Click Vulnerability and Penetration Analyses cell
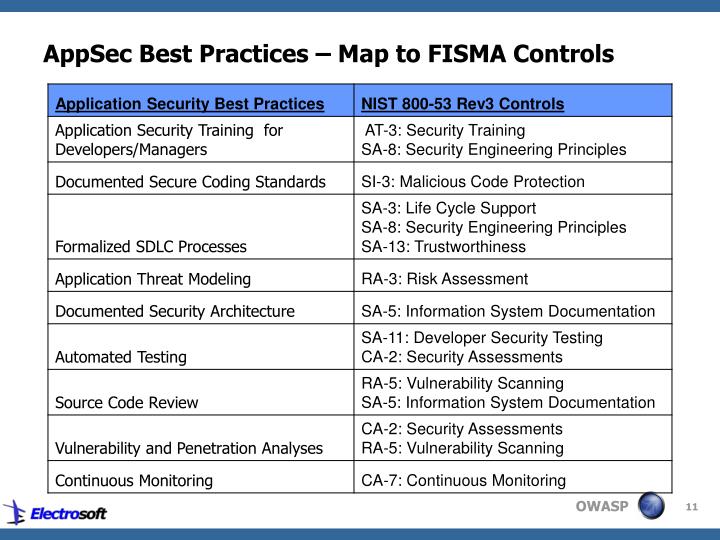This screenshot has height=540, width=720. [x=201, y=438]
